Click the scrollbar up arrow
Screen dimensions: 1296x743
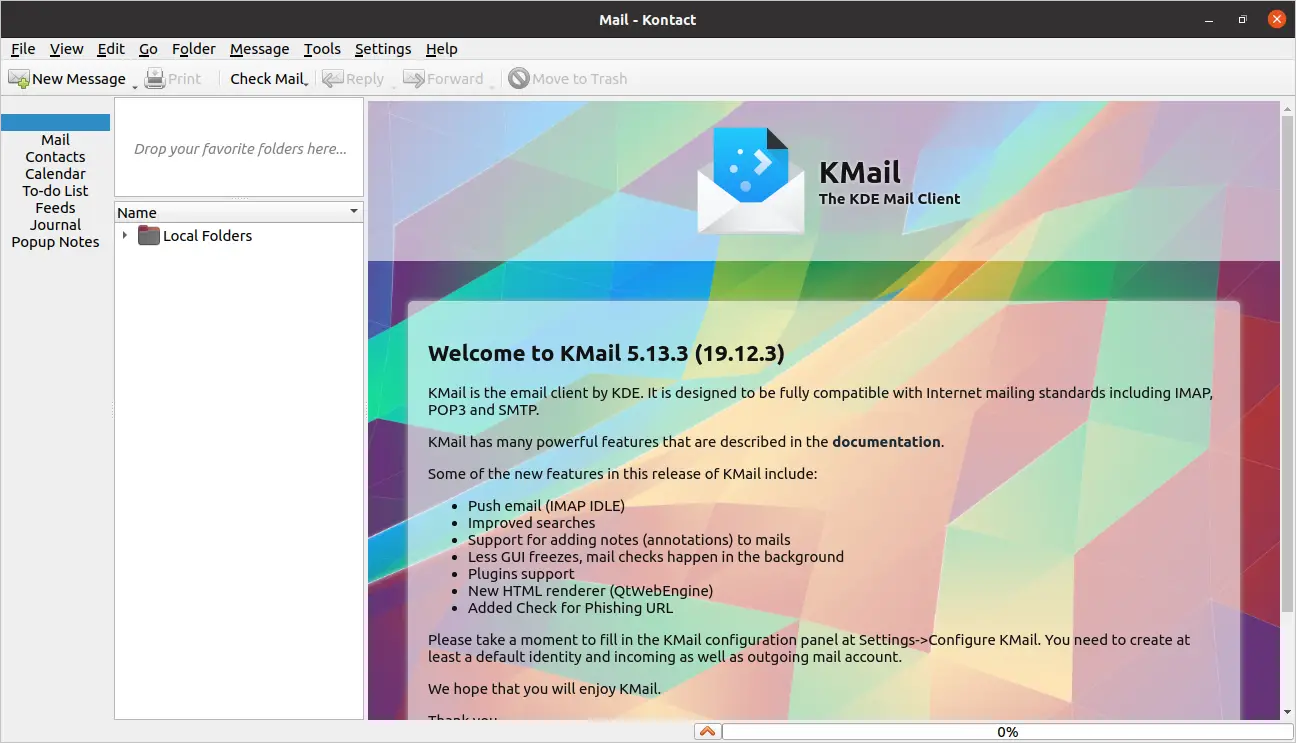(x=1286, y=107)
